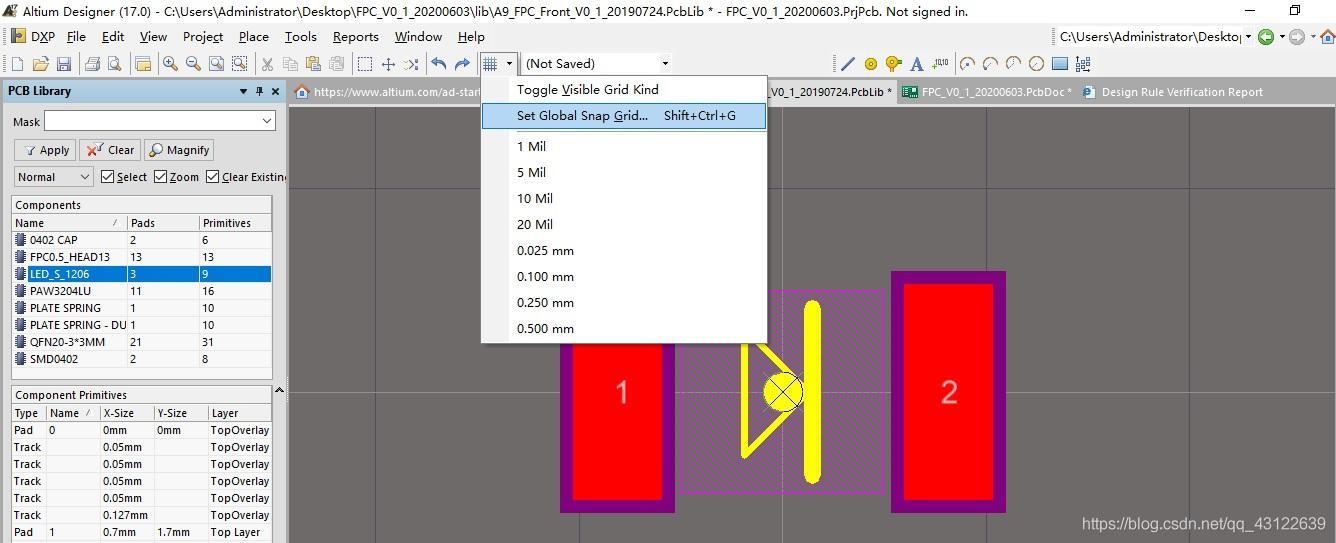Image resolution: width=1336 pixels, height=543 pixels.
Task: Click the Zoom Out magnifier icon
Action: click(193, 64)
